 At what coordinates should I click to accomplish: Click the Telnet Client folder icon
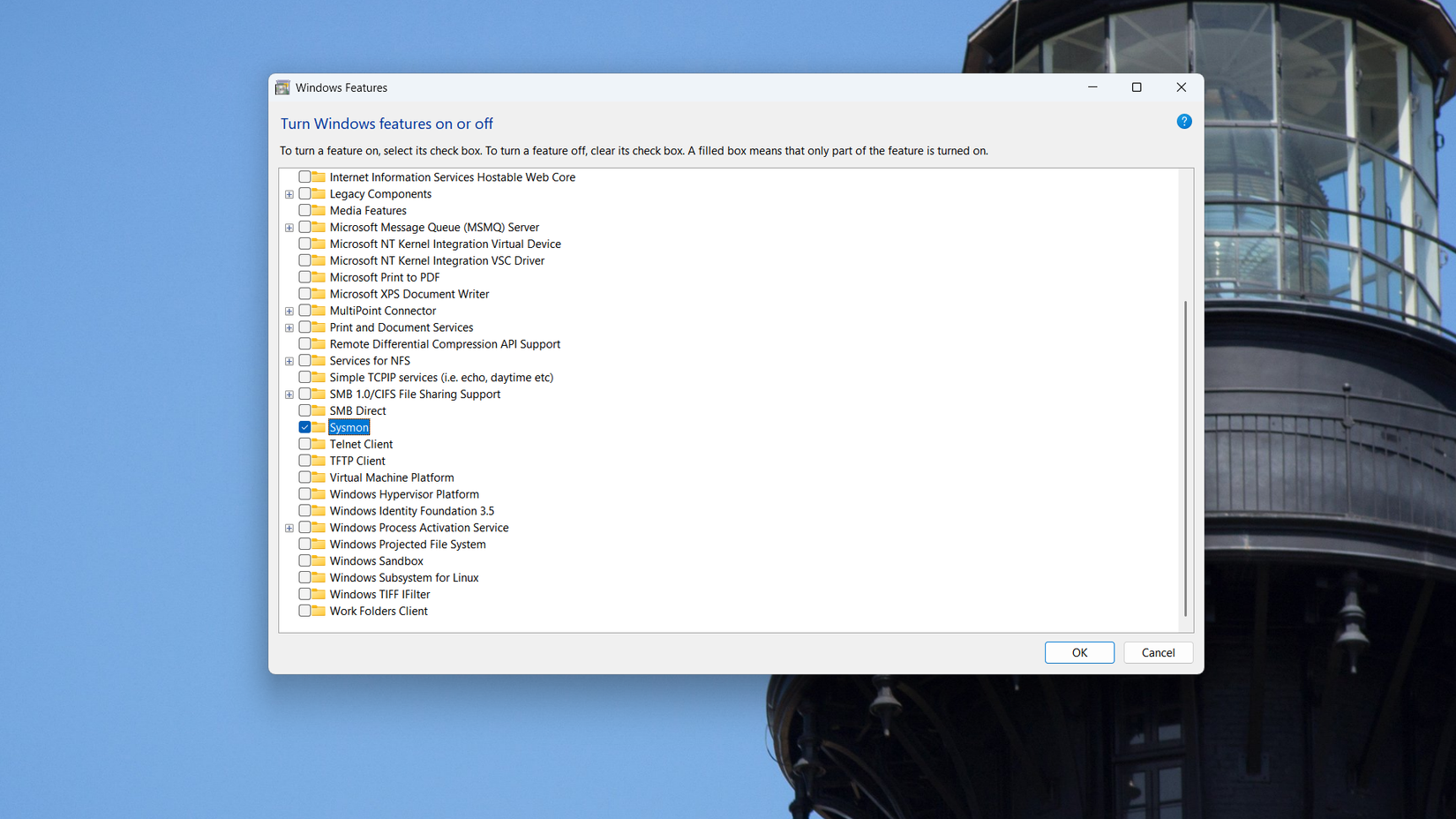click(315, 444)
